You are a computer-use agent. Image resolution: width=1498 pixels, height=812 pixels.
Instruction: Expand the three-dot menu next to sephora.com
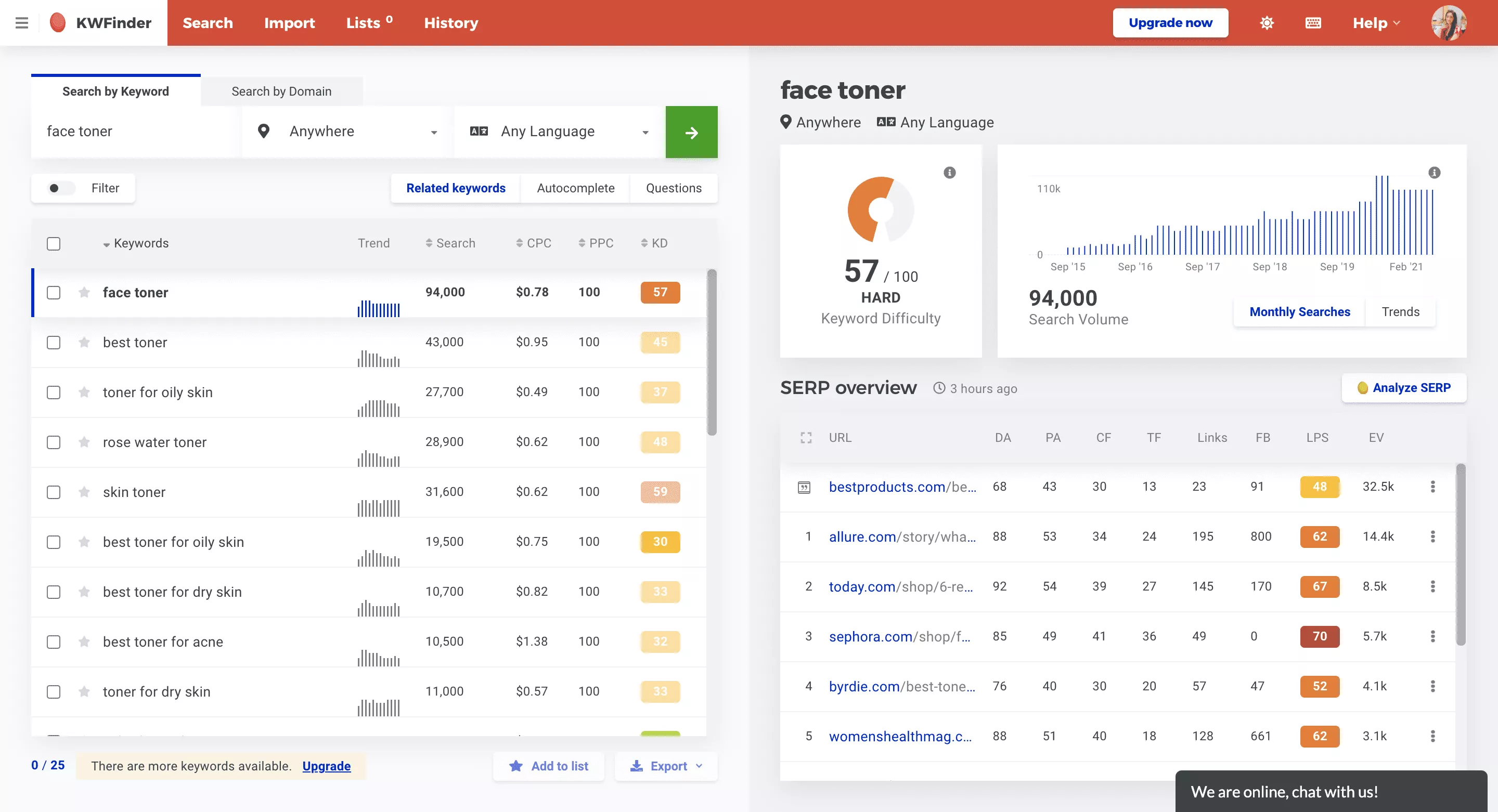point(1432,636)
